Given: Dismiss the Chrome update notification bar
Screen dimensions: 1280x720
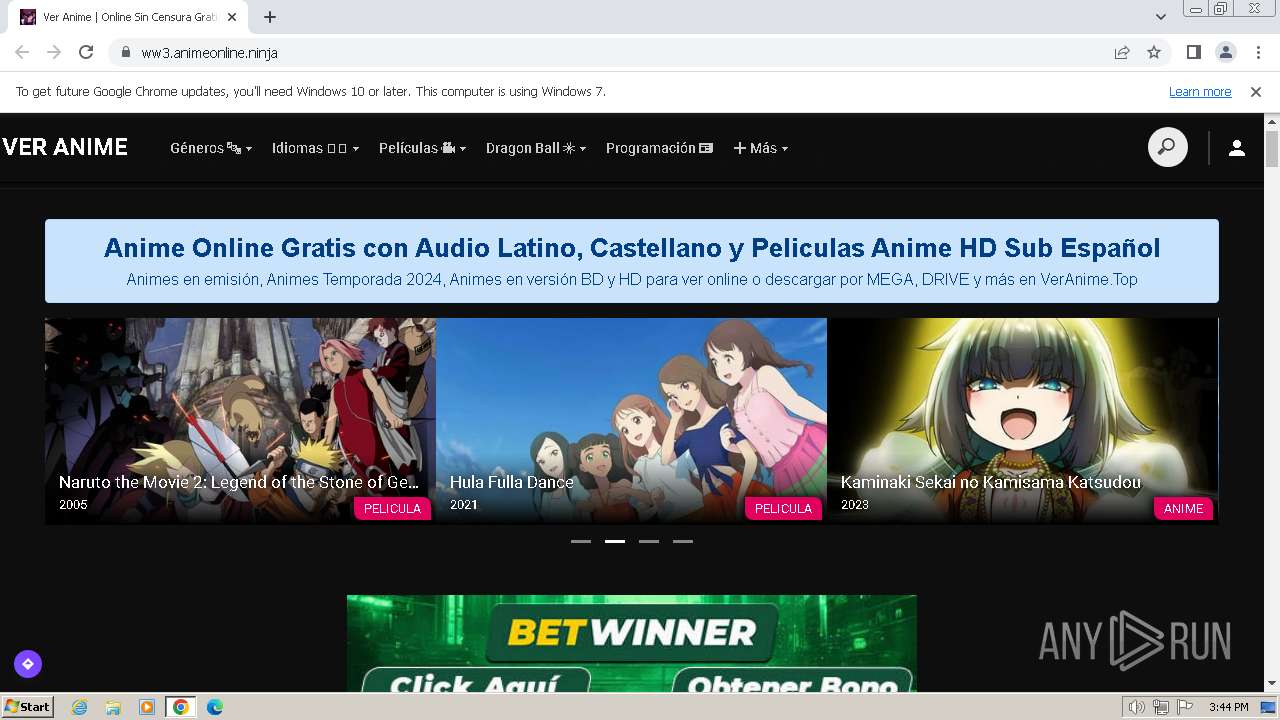Looking at the screenshot, I should pyautogui.click(x=1256, y=92).
